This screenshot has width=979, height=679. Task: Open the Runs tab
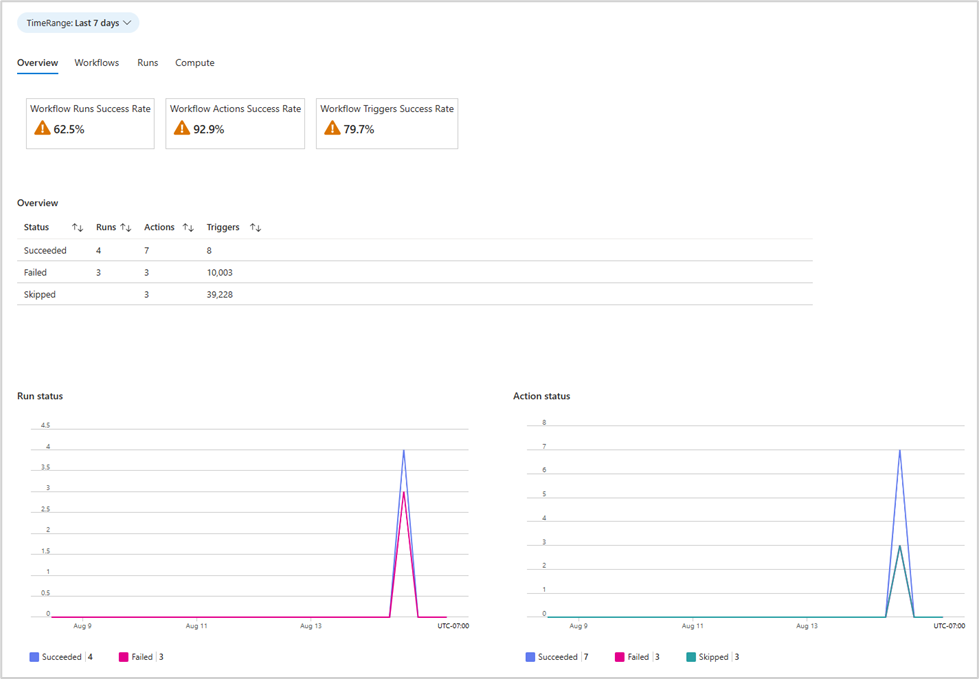click(x=147, y=63)
